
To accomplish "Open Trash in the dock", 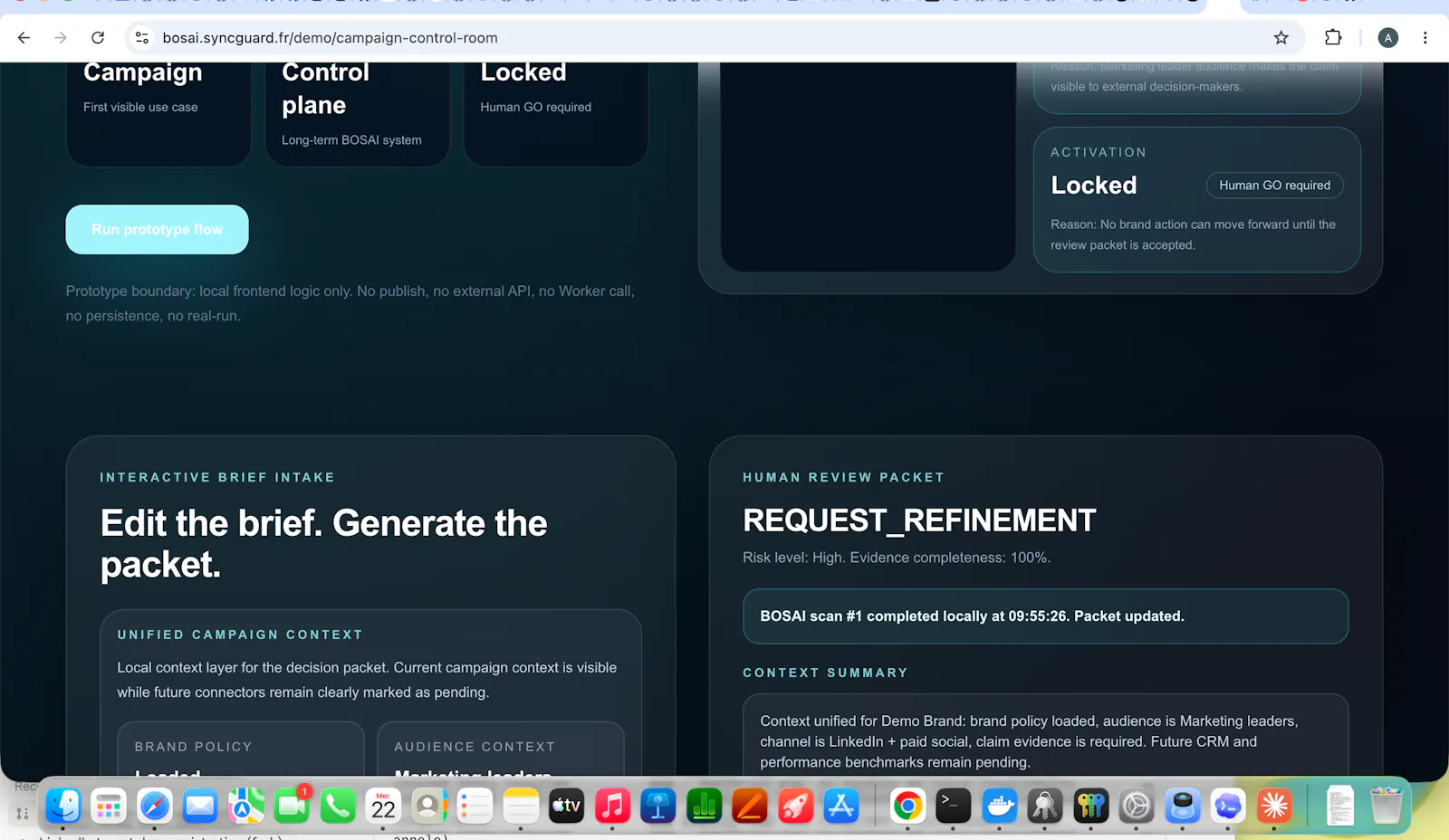I will point(1387,806).
